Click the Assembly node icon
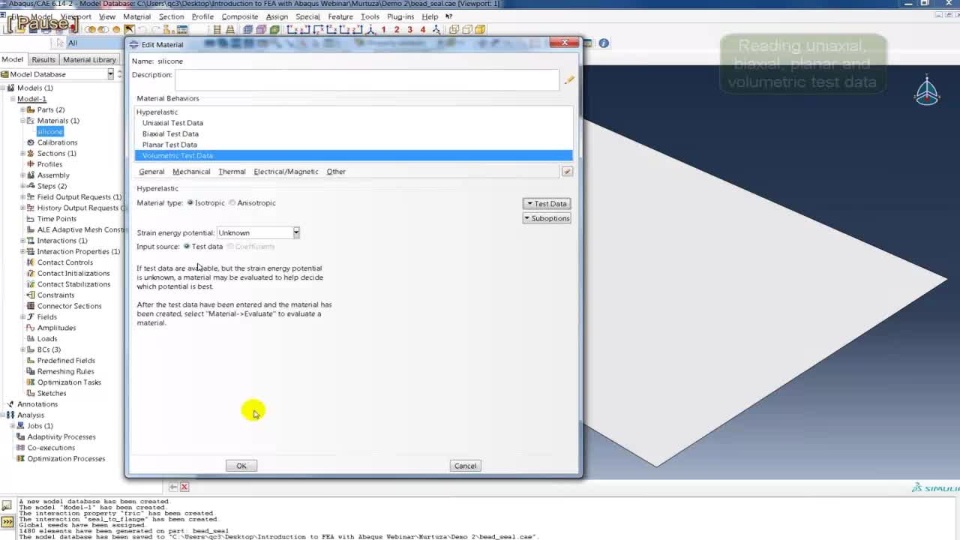This screenshot has height=540, width=960. [31, 175]
